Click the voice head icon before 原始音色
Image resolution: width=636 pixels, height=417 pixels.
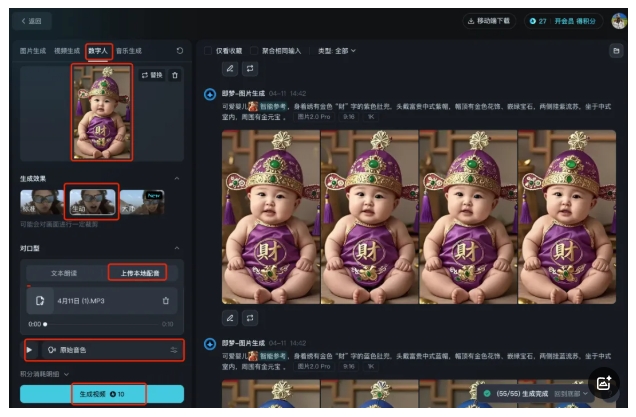[52, 350]
